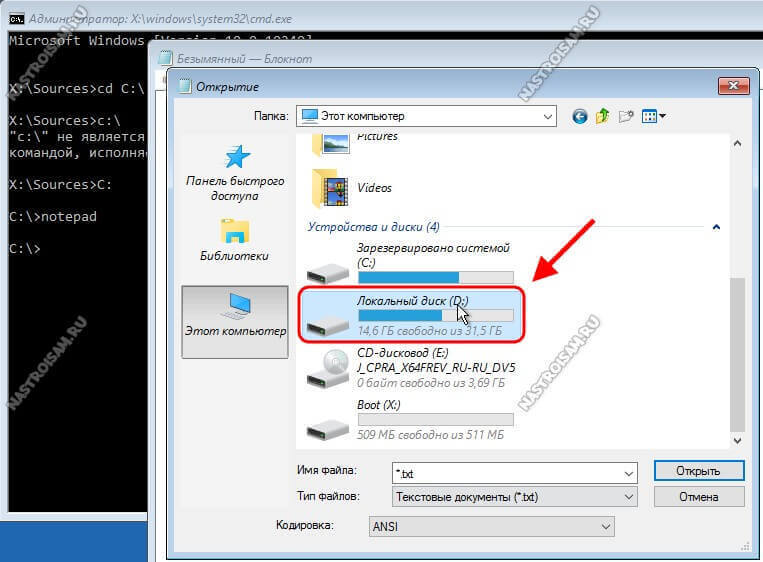Image resolution: width=763 pixels, height=562 pixels.
Task: Close the Открытие dialog
Action: [733, 86]
